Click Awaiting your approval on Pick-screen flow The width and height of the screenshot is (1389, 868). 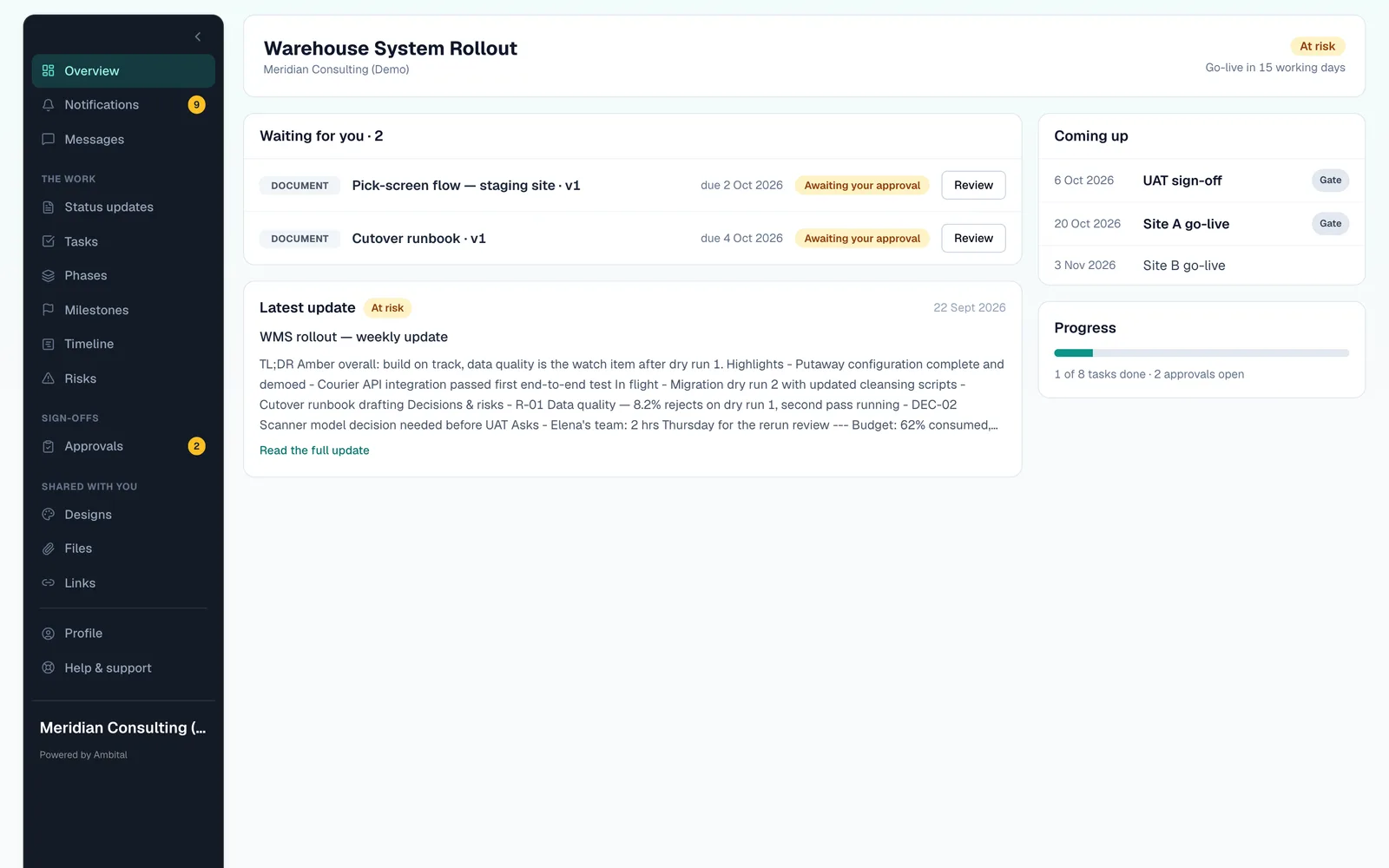coord(862,186)
